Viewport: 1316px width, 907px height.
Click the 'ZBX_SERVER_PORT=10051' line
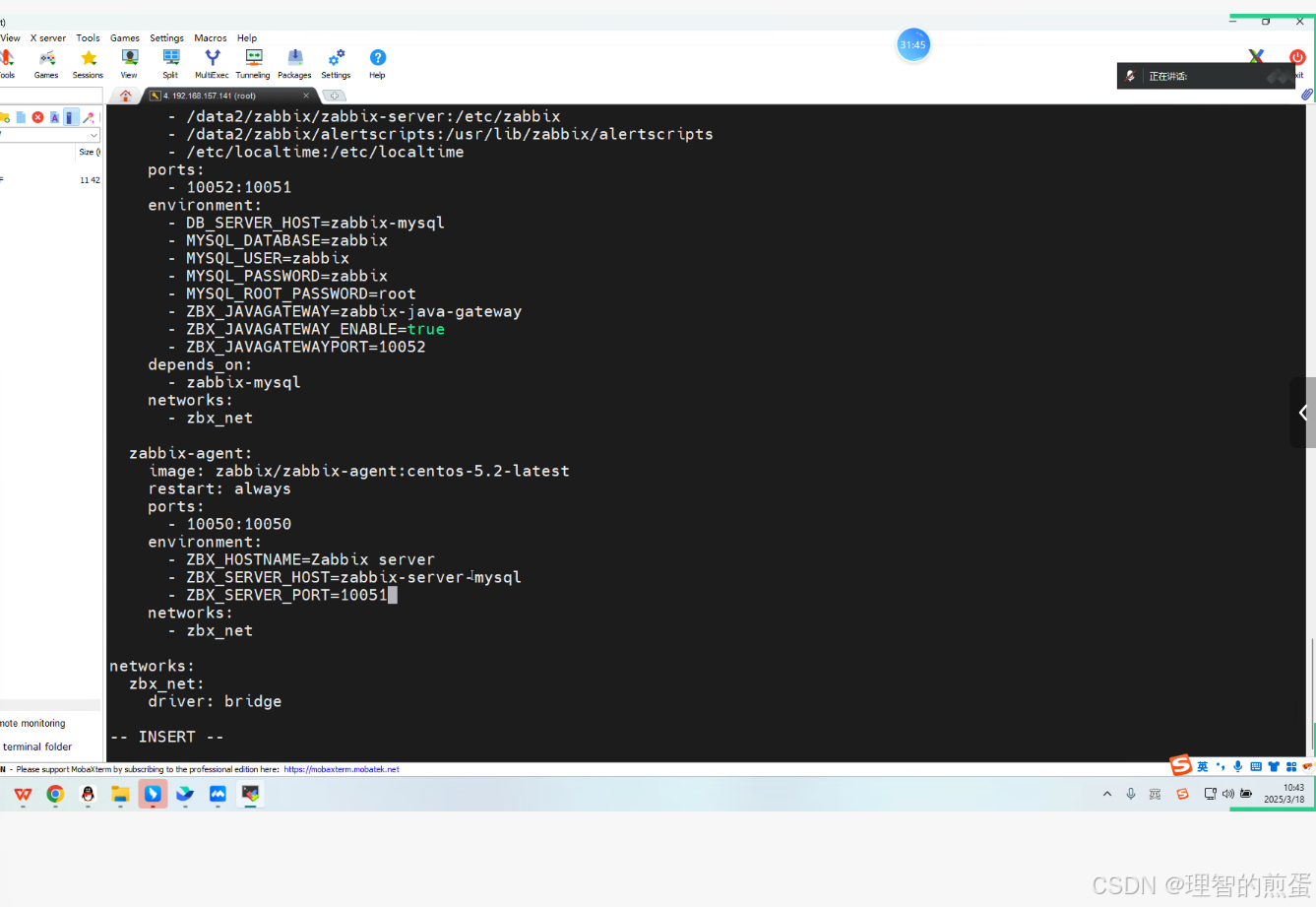(x=286, y=595)
